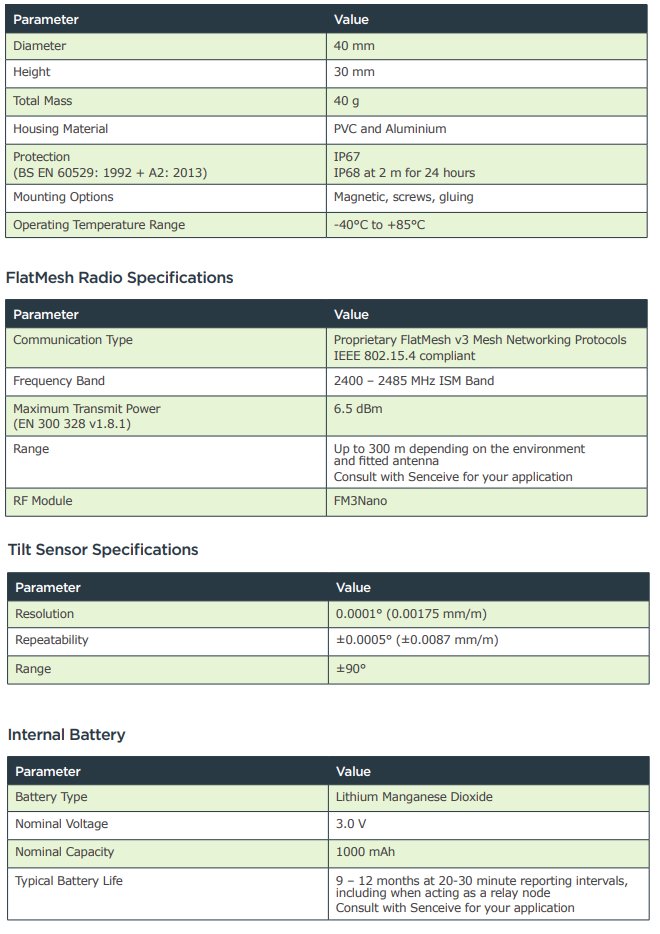The width and height of the screenshot is (660, 934).
Task: Select the Mounting Options label
Action: tap(63, 197)
